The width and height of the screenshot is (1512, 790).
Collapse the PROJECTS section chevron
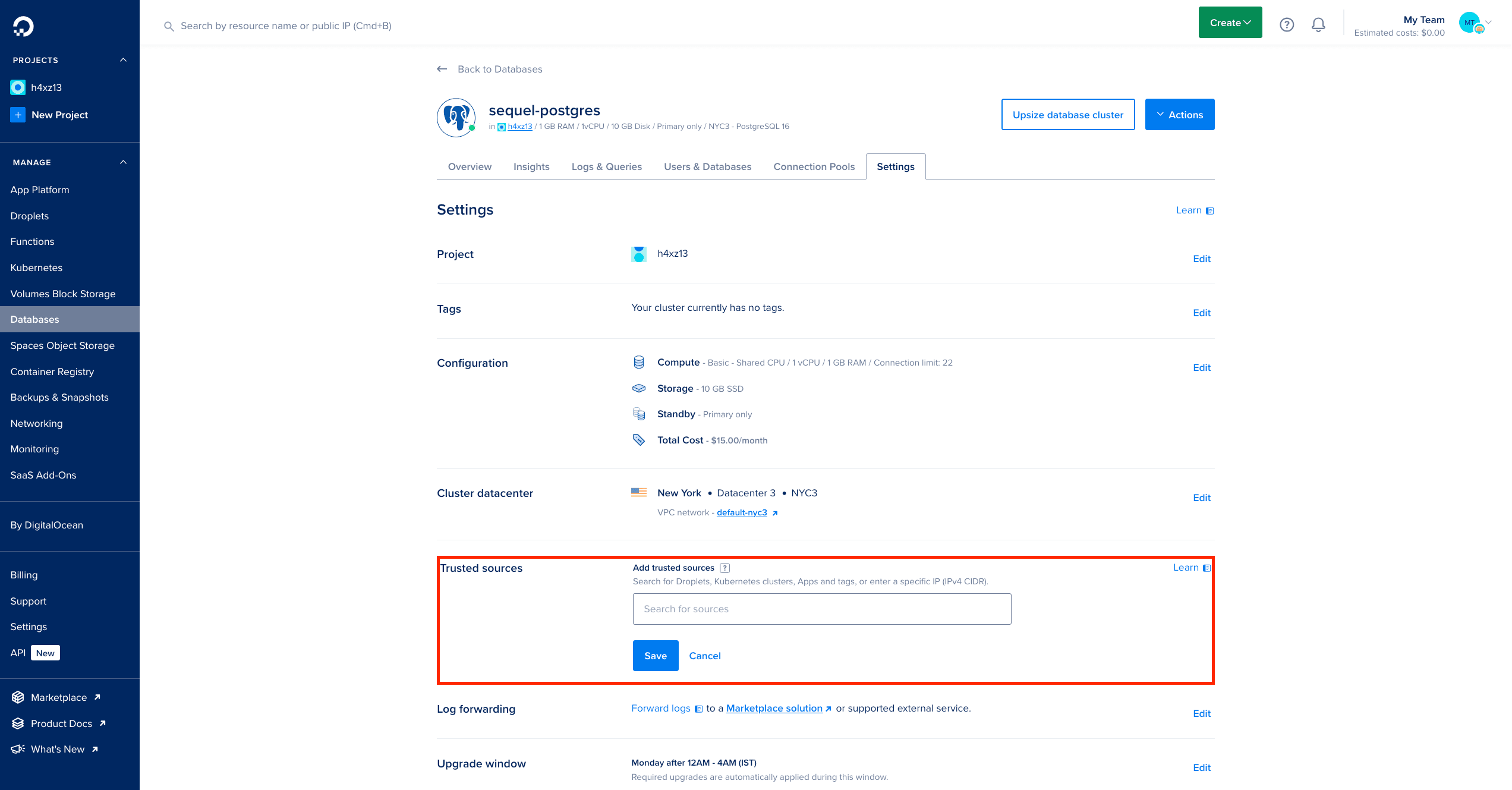[x=124, y=60]
